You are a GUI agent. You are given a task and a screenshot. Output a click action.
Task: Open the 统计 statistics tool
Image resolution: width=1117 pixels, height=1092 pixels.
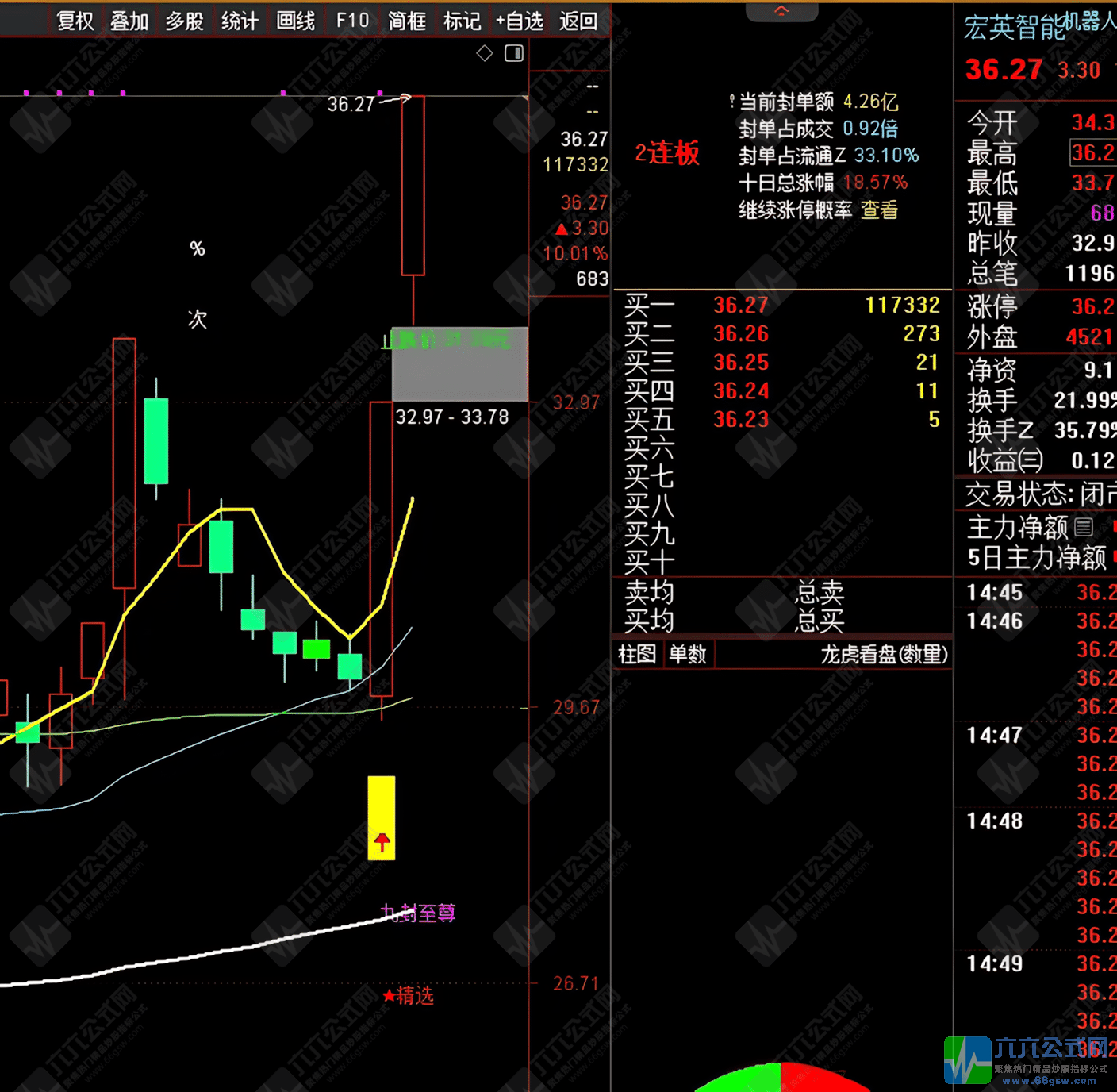click(239, 21)
